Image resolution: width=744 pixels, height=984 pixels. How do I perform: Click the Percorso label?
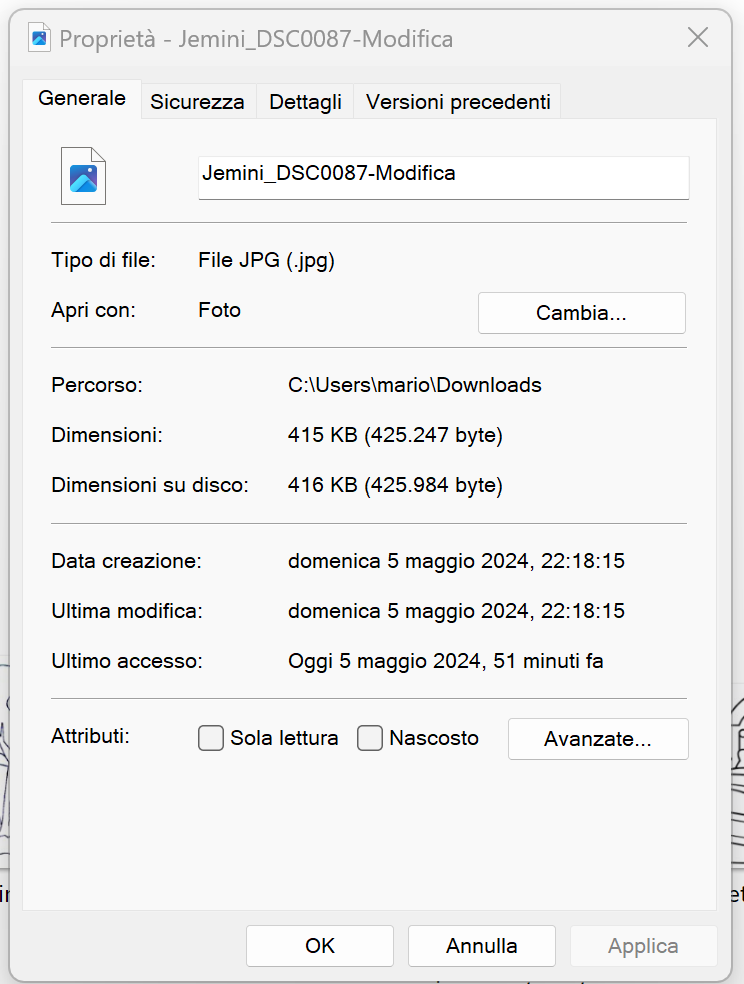(x=97, y=385)
